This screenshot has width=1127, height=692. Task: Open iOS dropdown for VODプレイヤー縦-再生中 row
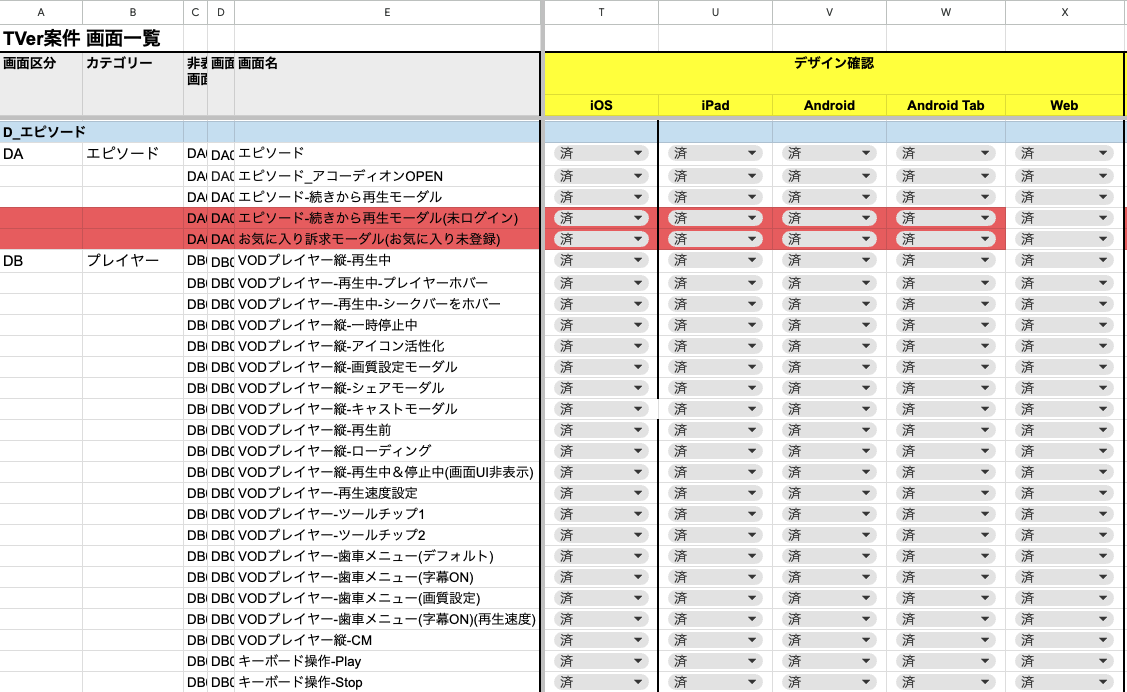(601, 260)
